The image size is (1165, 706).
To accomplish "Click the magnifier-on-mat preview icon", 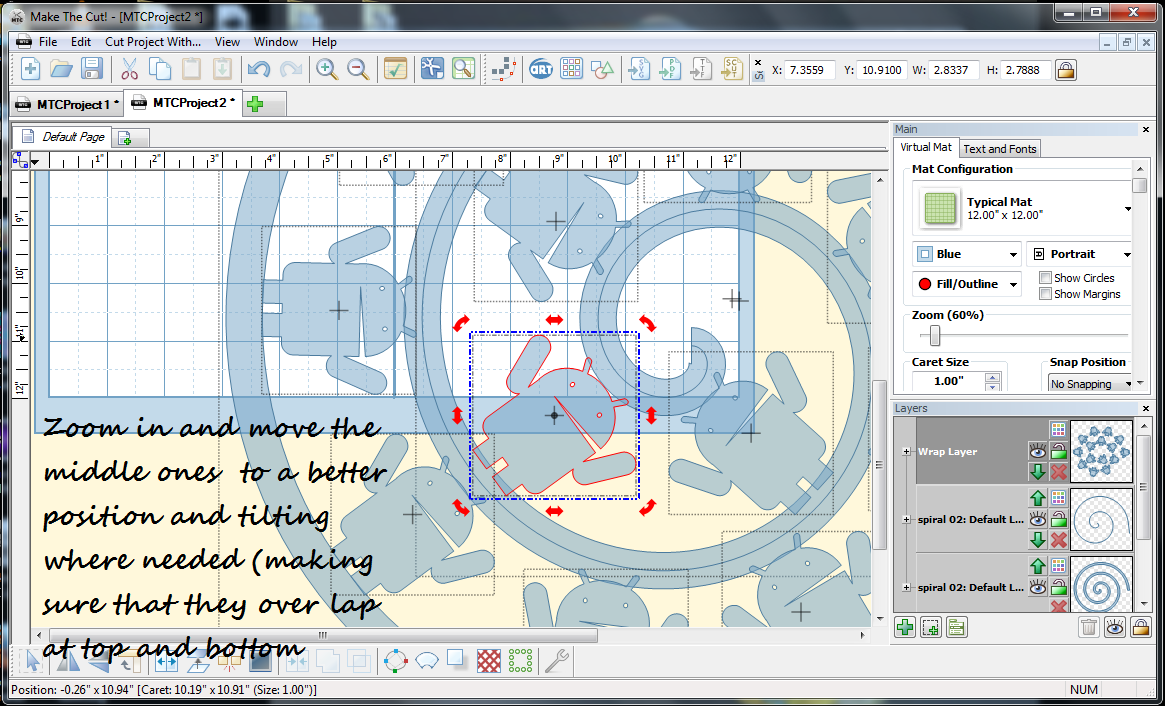I will pyautogui.click(x=463, y=70).
